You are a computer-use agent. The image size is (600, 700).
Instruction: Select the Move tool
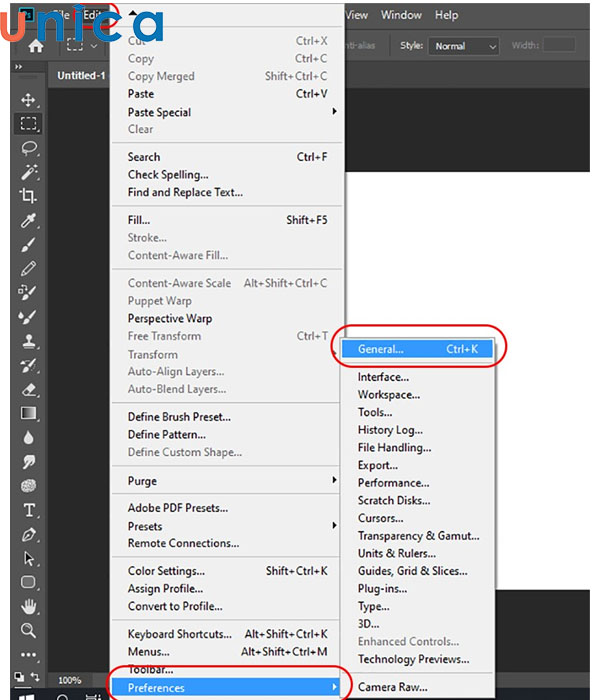click(29, 100)
